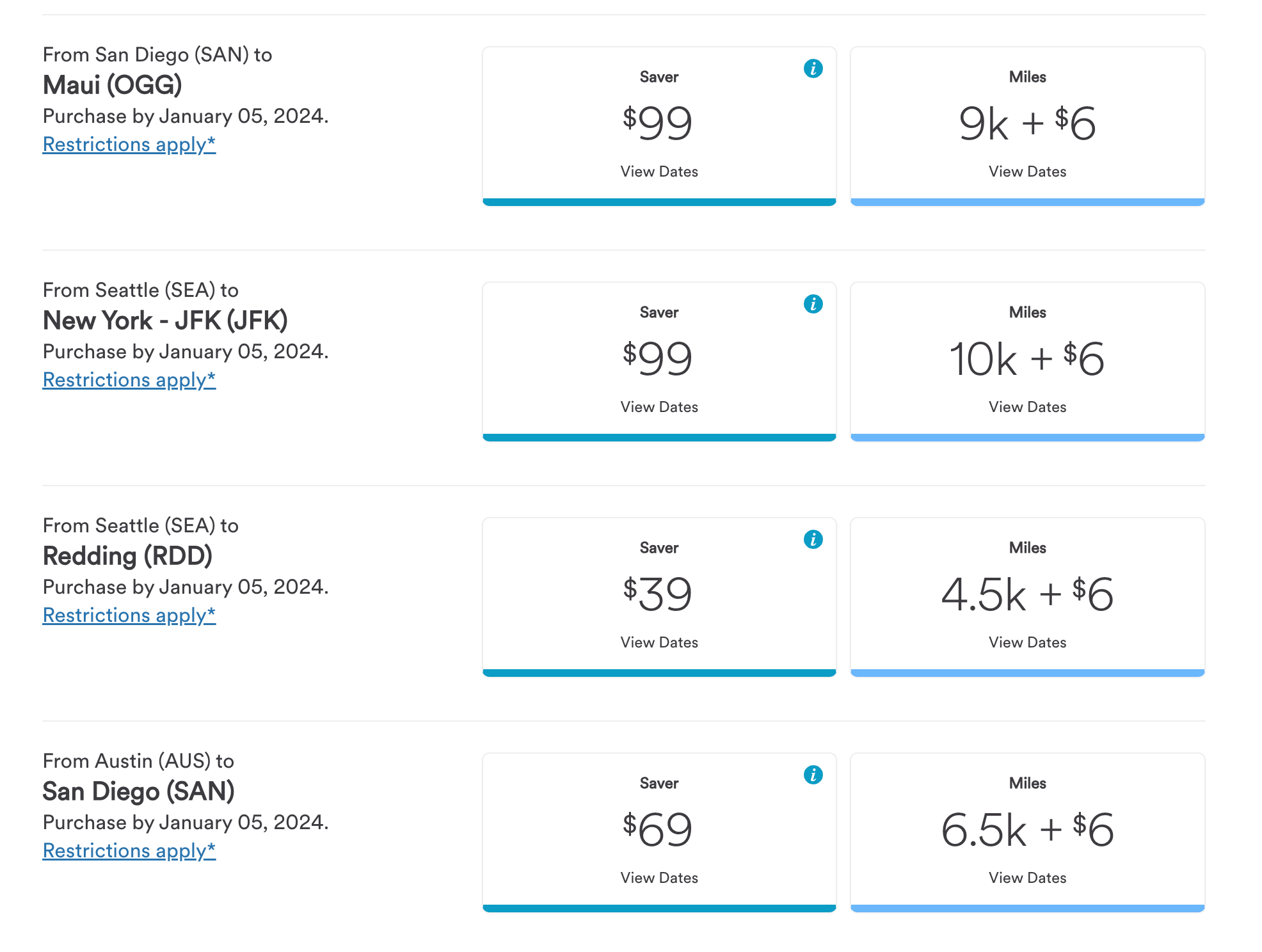Click the New York - JFK (JFK) heading
This screenshot has height=952, width=1262.
[165, 321]
